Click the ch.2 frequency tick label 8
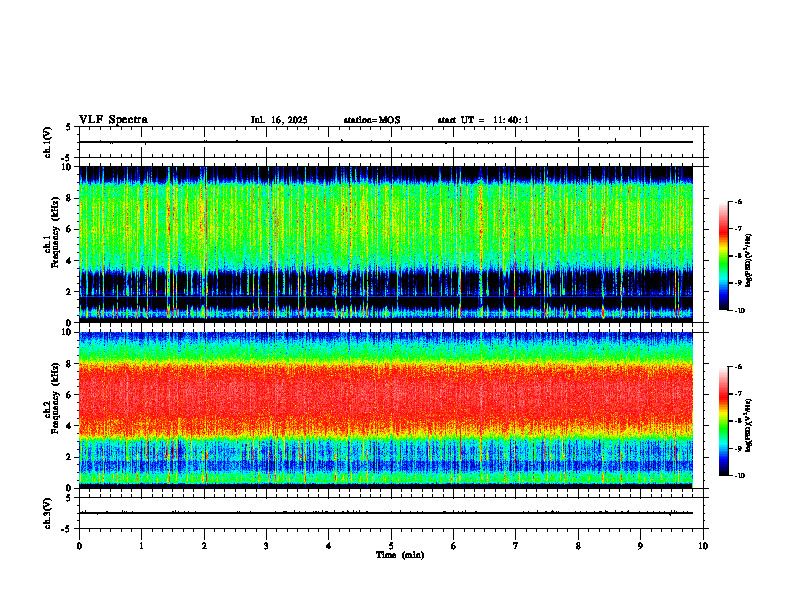Viewport: 792px width, 612px height. coord(70,364)
